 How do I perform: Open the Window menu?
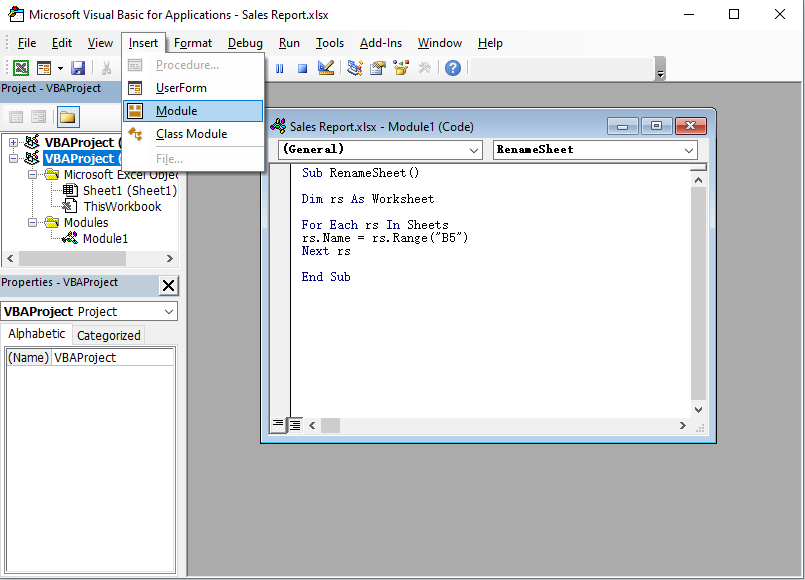[x=439, y=43]
